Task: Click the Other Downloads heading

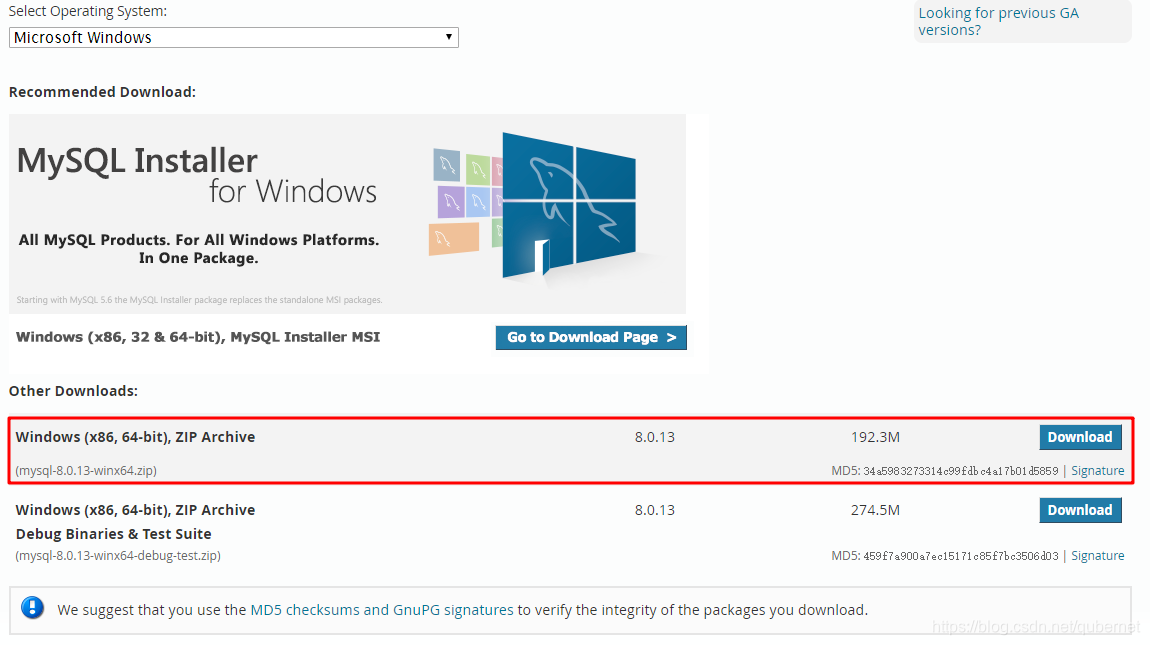Action: tap(73, 391)
